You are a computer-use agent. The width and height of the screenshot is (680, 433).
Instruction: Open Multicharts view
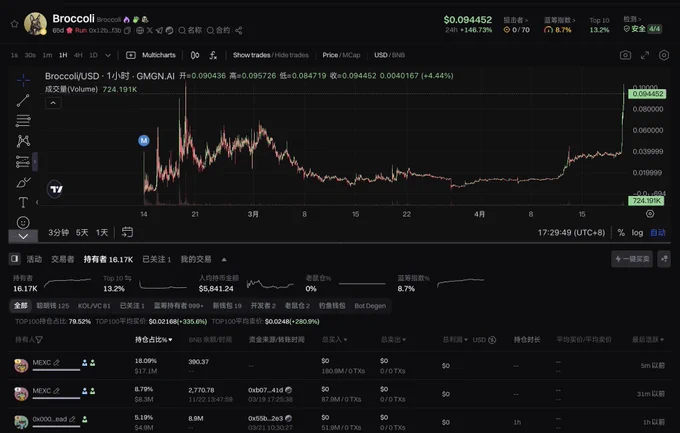[151, 55]
